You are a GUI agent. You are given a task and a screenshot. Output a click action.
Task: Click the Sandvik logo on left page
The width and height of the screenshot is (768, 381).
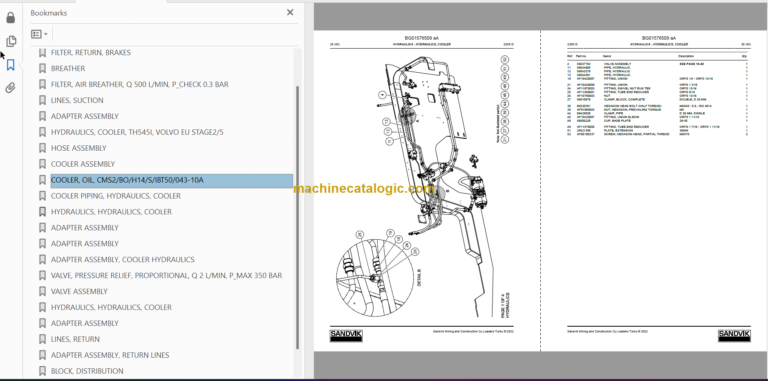[346, 335]
